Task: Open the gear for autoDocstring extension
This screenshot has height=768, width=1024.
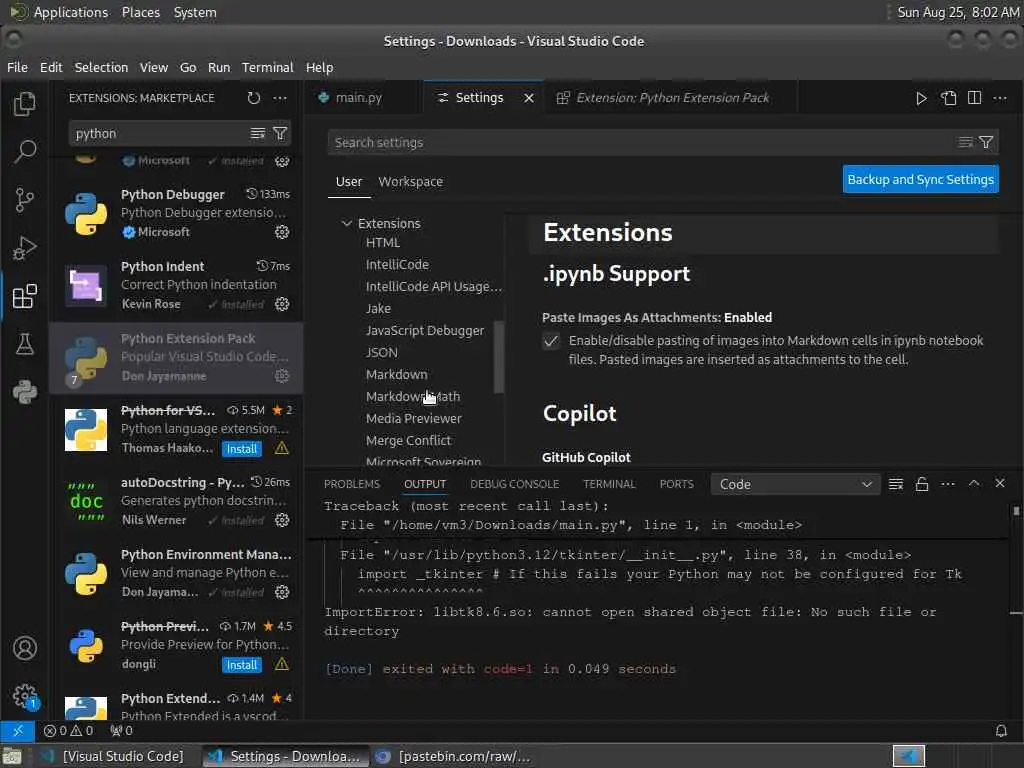Action: pos(281,520)
